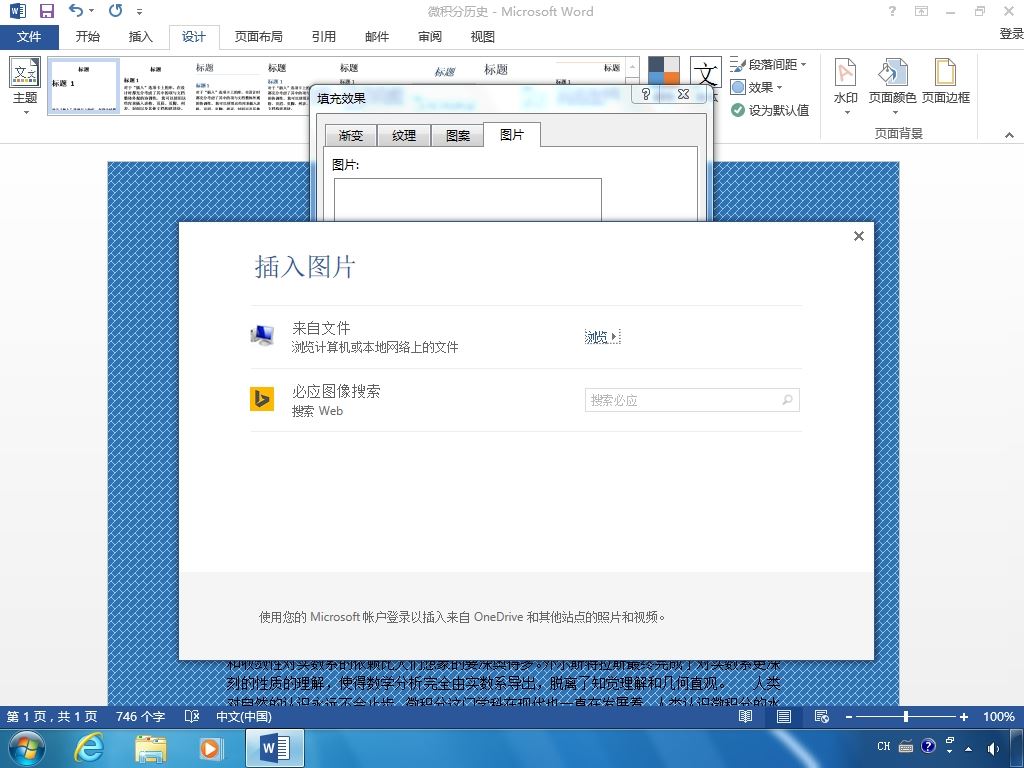Click the Bing search magnifier icon

(x=788, y=400)
